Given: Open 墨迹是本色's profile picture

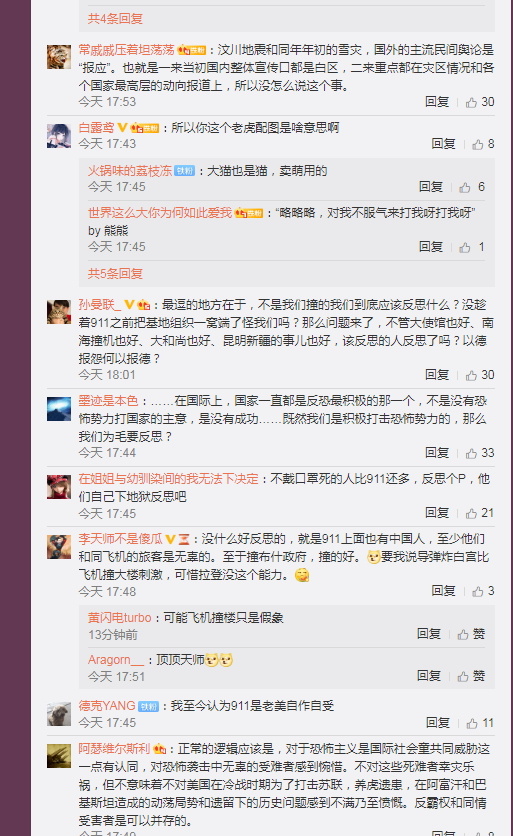Looking at the screenshot, I should pyautogui.click(x=59, y=409).
